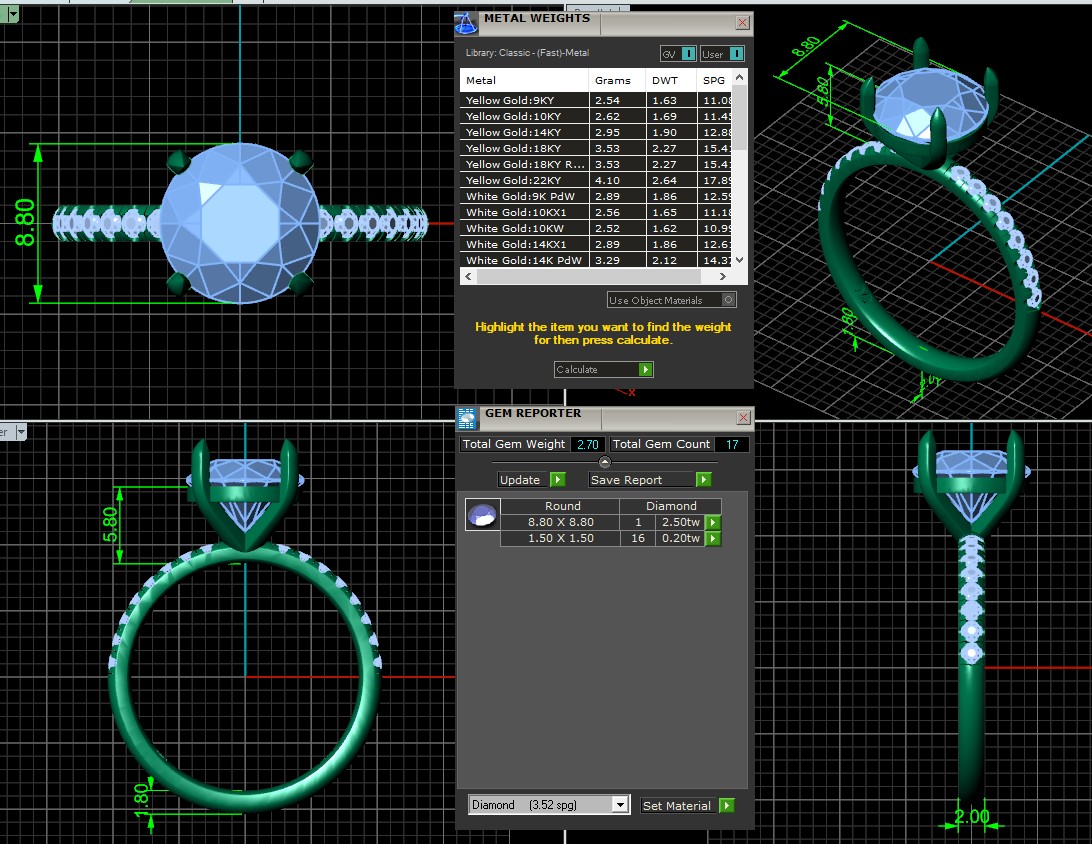Click green arrow on 1.50 X 1.50 row
Viewport: 1092px width, 844px height.
click(x=713, y=539)
